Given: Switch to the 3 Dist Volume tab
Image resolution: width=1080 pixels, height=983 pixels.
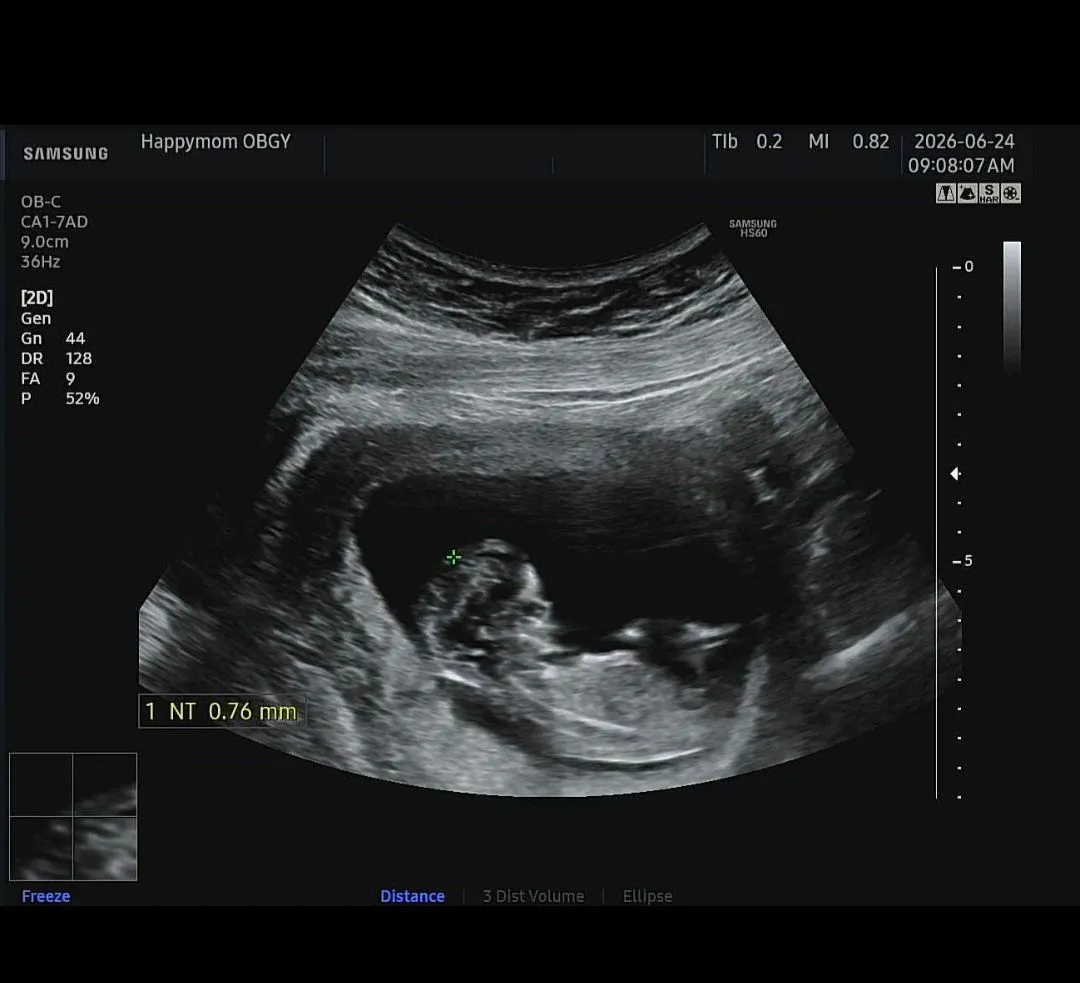Looking at the screenshot, I should click(x=533, y=896).
